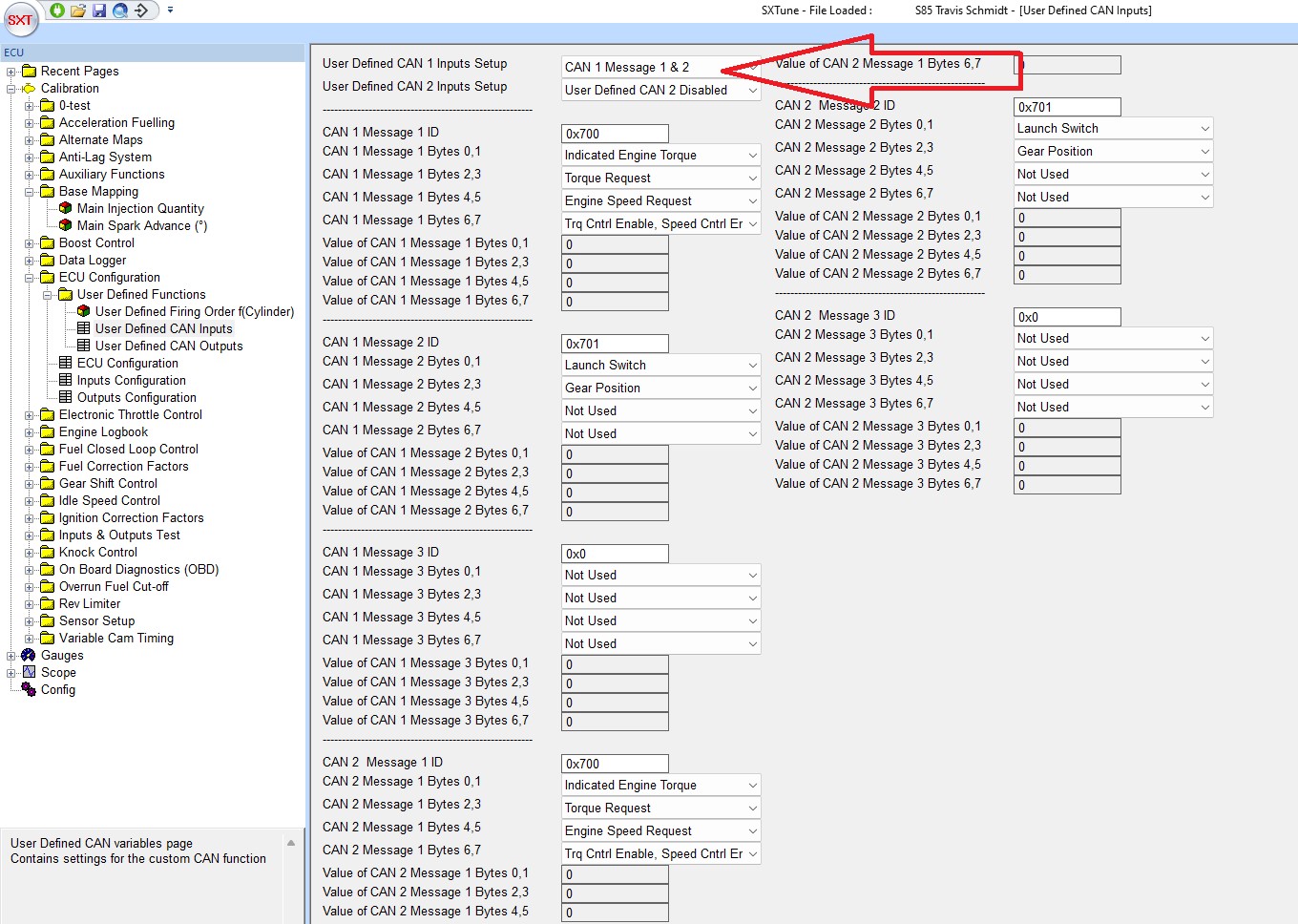Click the CAN 2 Message 3 ID field
Image resolution: width=1298 pixels, height=924 pixels.
(1066, 317)
